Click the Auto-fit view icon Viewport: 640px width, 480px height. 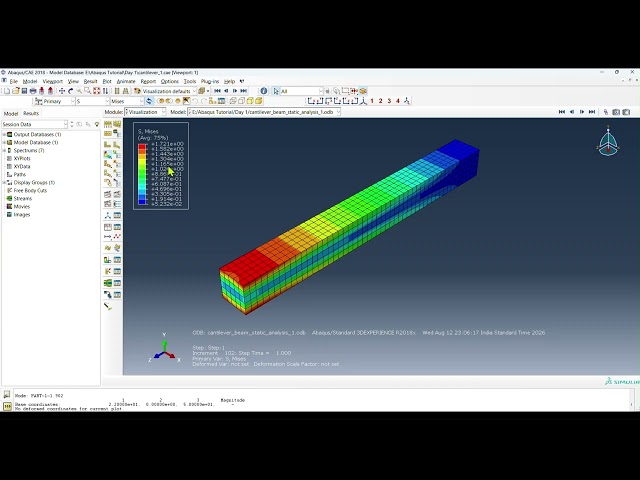click(x=96, y=91)
